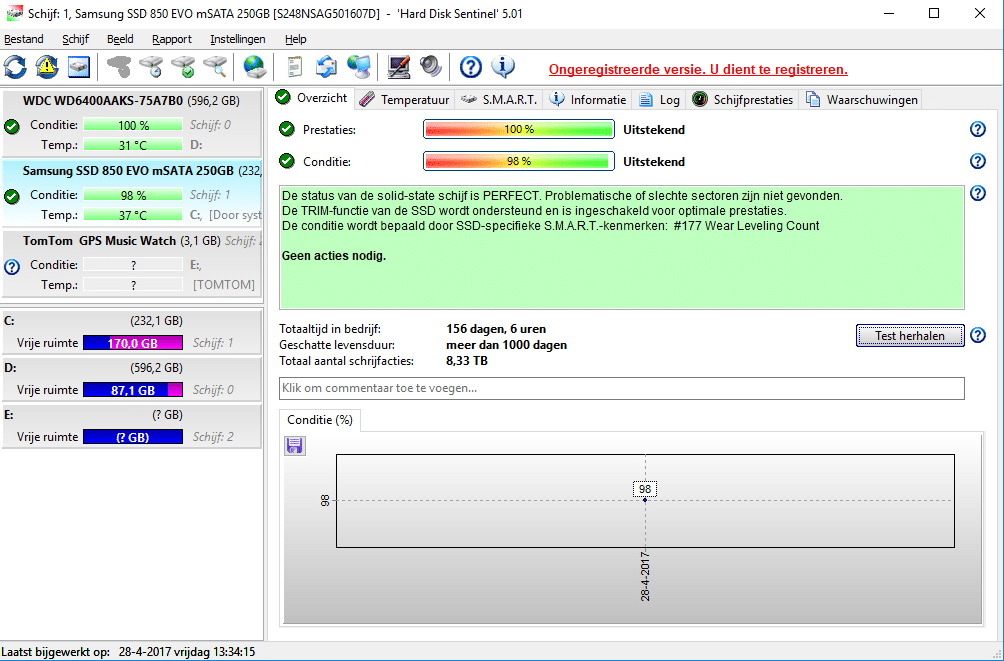This screenshot has height=661, width=1004.
Task: Click the globe with monitor toolbar icon
Action: [359, 67]
